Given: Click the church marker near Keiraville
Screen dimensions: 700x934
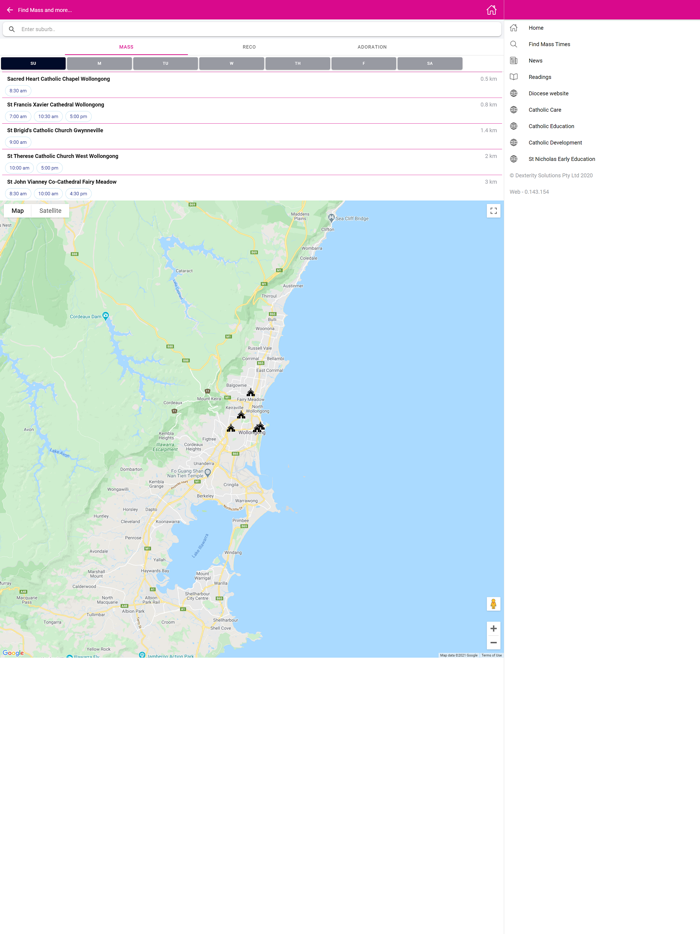Looking at the screenshot, I should point(241,415).
